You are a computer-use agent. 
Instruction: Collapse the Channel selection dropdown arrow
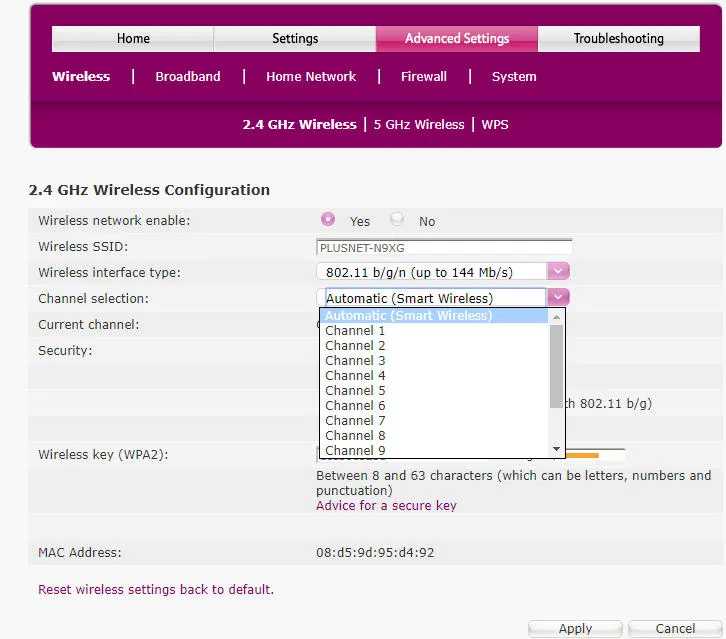click(558, 297)
